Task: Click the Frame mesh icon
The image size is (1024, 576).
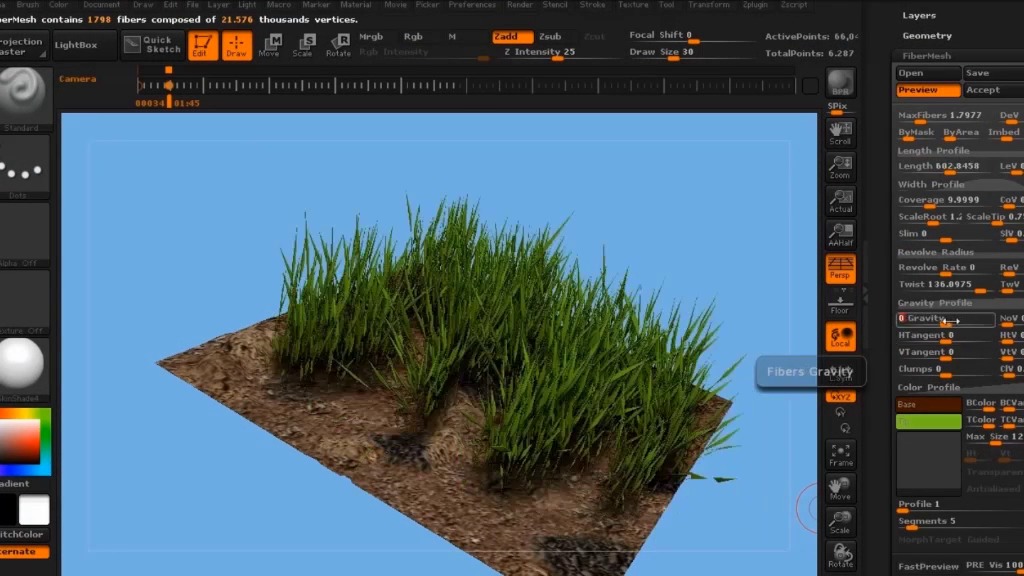Action: pyautogui.click(x=840, y=455)
